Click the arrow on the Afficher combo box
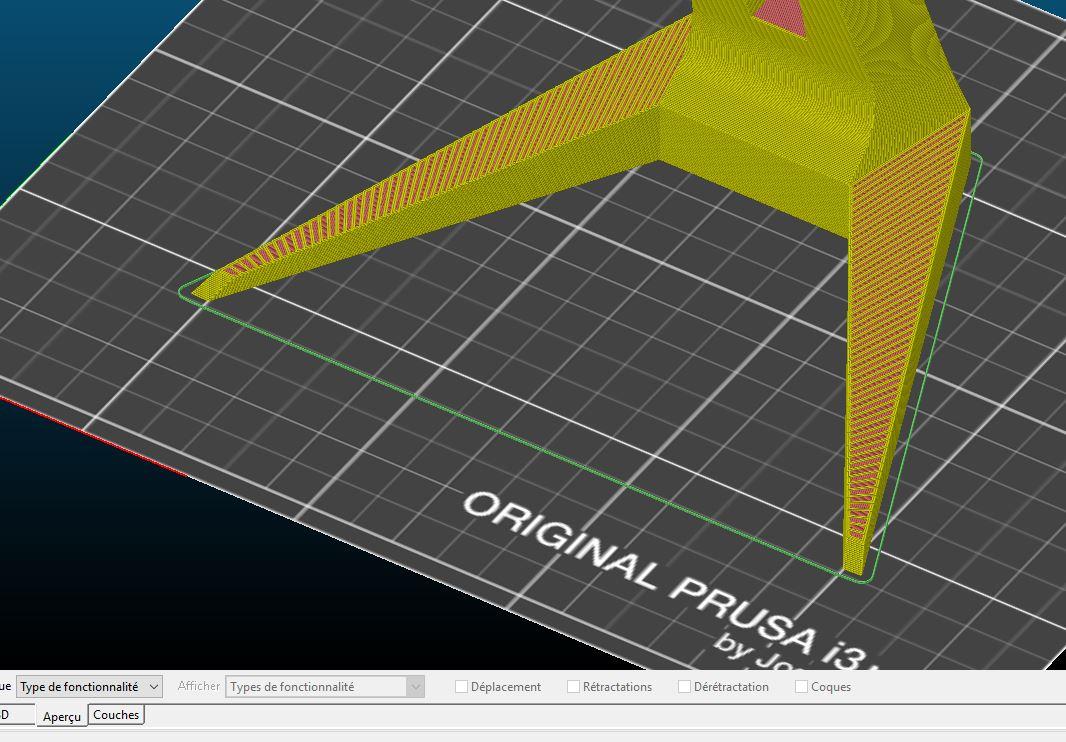This screenshot has width=1066, height=742. [415, 687]
